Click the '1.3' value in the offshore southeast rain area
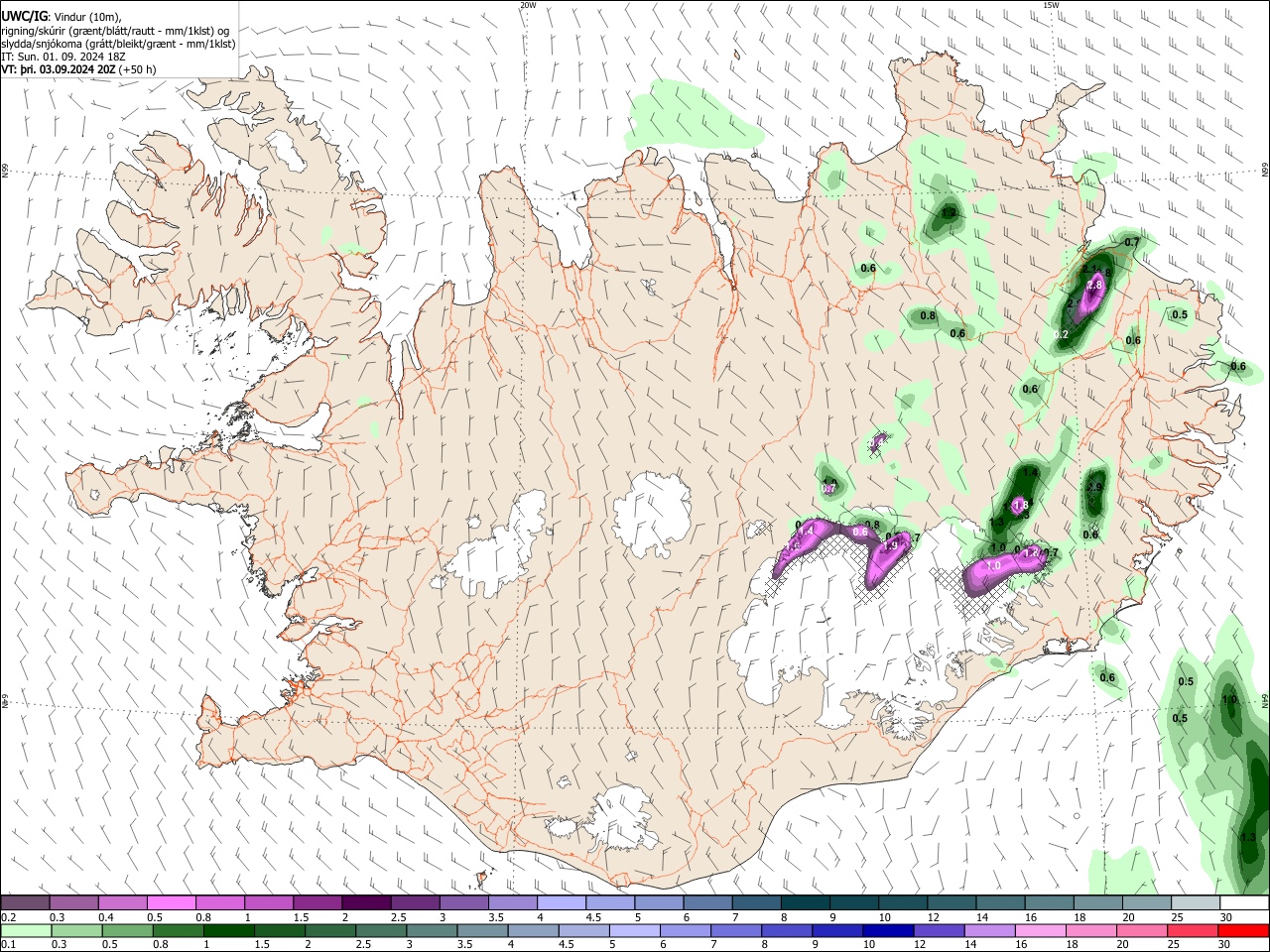The height and width of the screenshot is (952, 1270). click(1248, 838)
